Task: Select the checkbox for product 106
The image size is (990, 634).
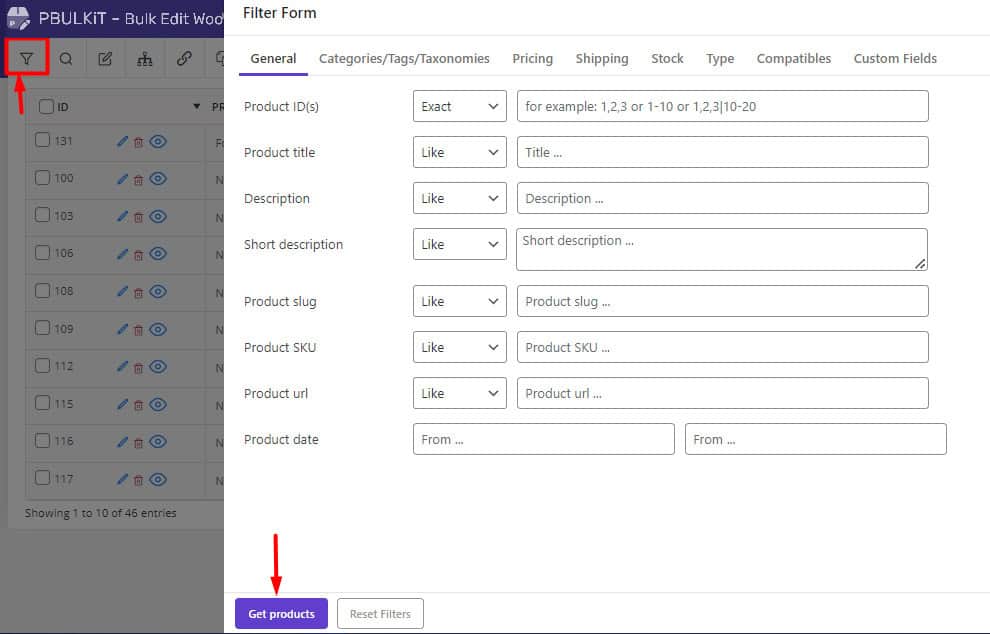Action: (x=42, y=253)
